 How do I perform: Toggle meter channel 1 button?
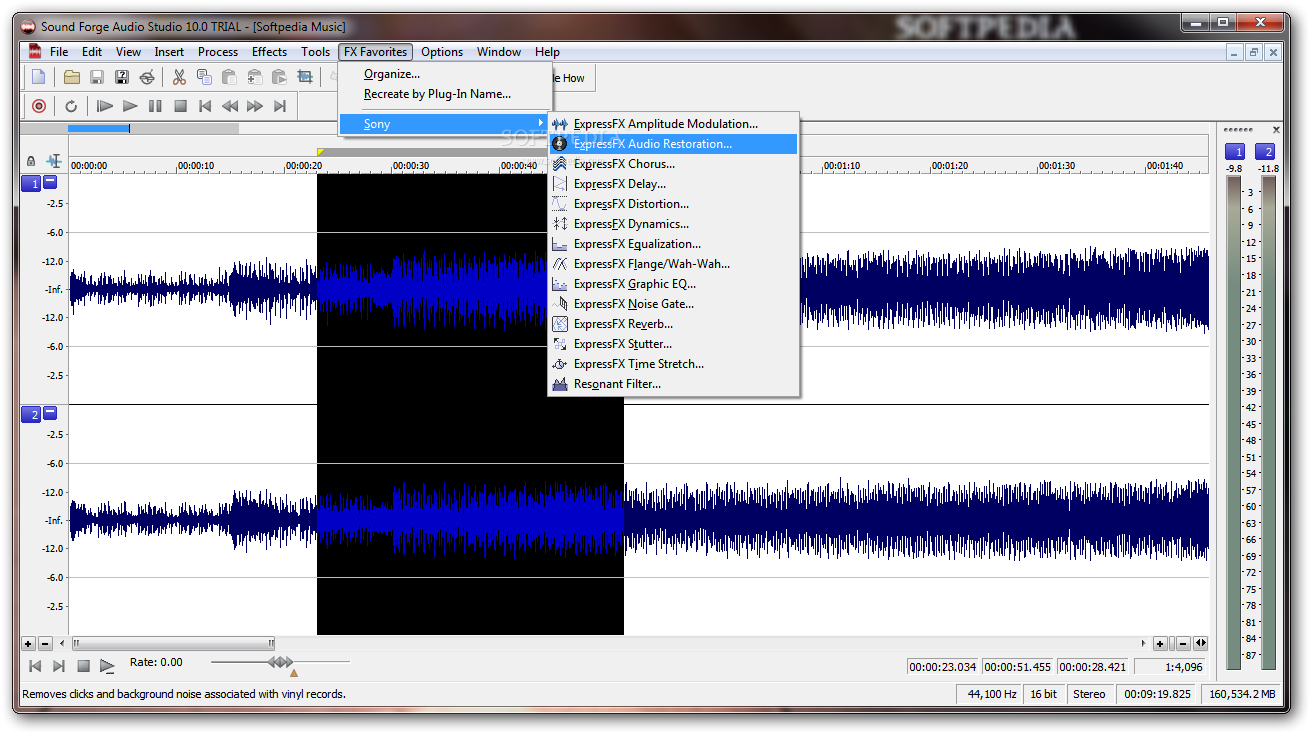[1235, 152]
